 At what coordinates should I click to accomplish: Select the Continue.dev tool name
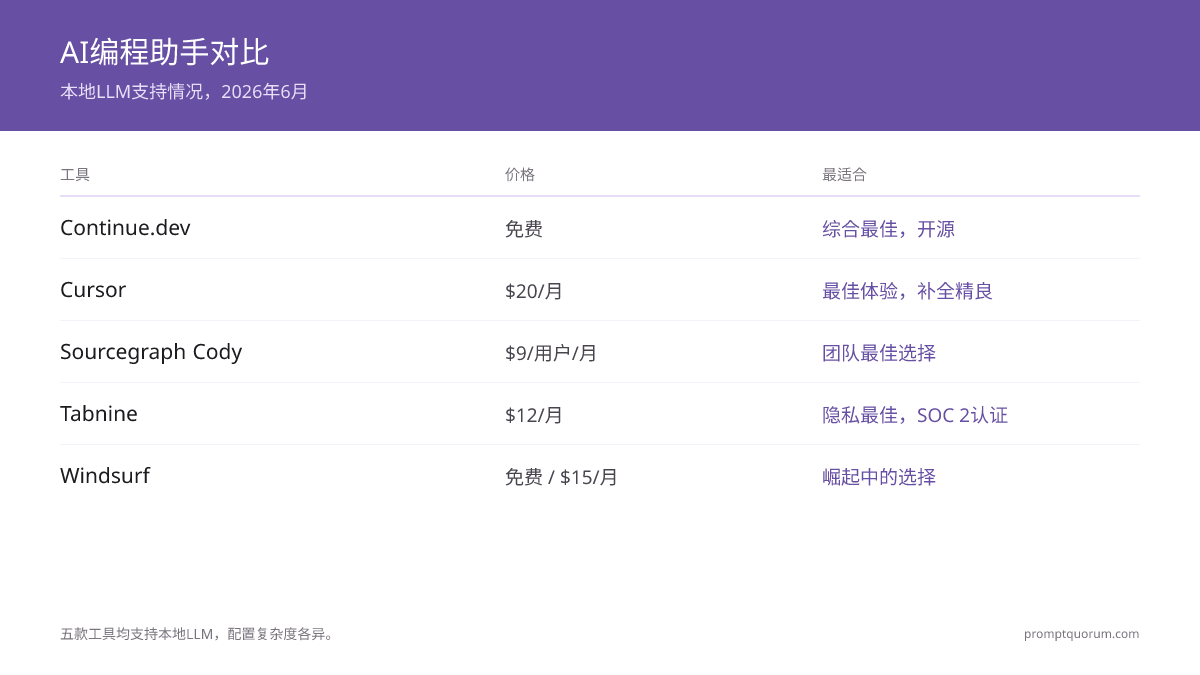point(125,228)
